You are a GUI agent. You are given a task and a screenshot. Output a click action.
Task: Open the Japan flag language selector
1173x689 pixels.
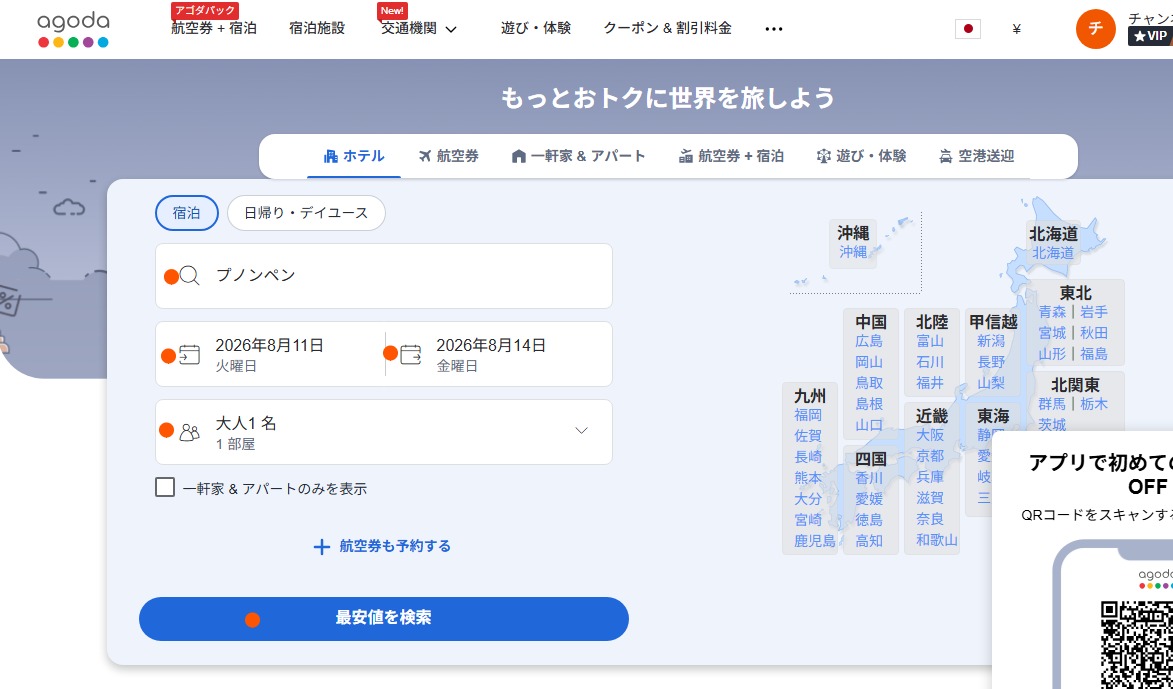click(x=967, y=29)
